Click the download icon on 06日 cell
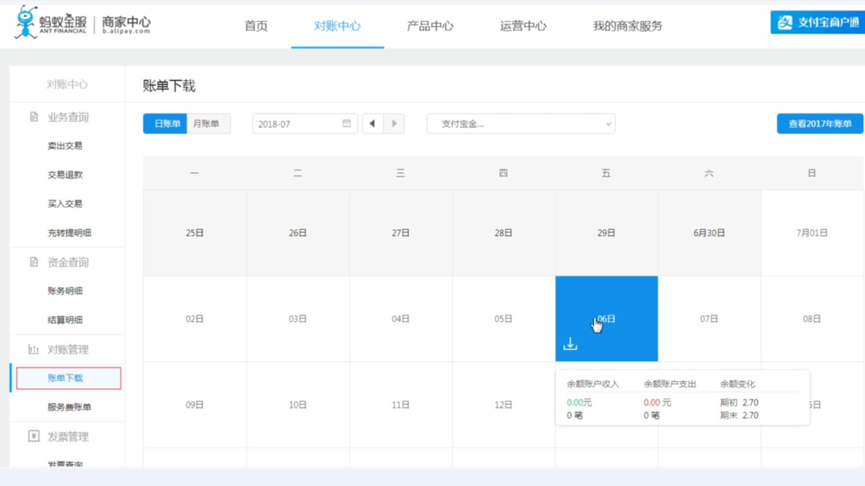 click(x=570, y=344)
